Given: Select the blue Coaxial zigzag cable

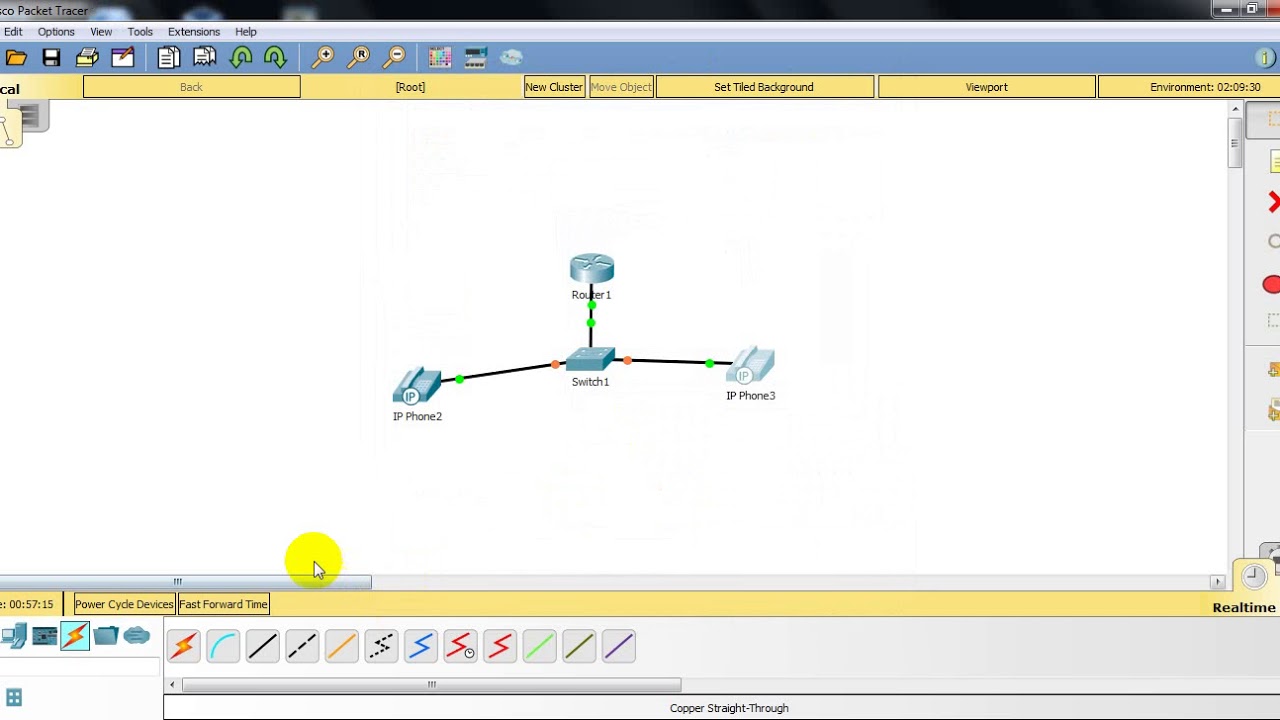Looking at the screenshot, I should point(421,647).
